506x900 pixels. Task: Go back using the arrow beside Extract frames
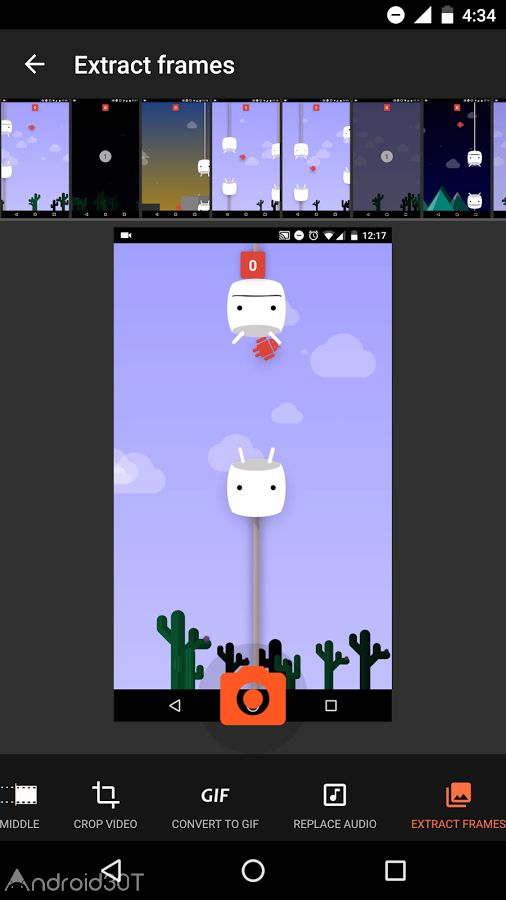point(34,64)
